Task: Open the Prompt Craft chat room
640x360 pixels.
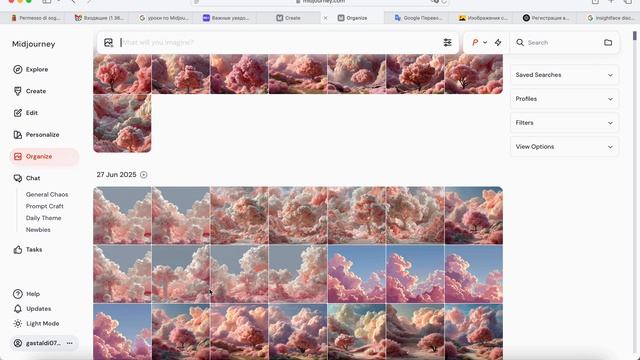Action: tap(44, 206)
